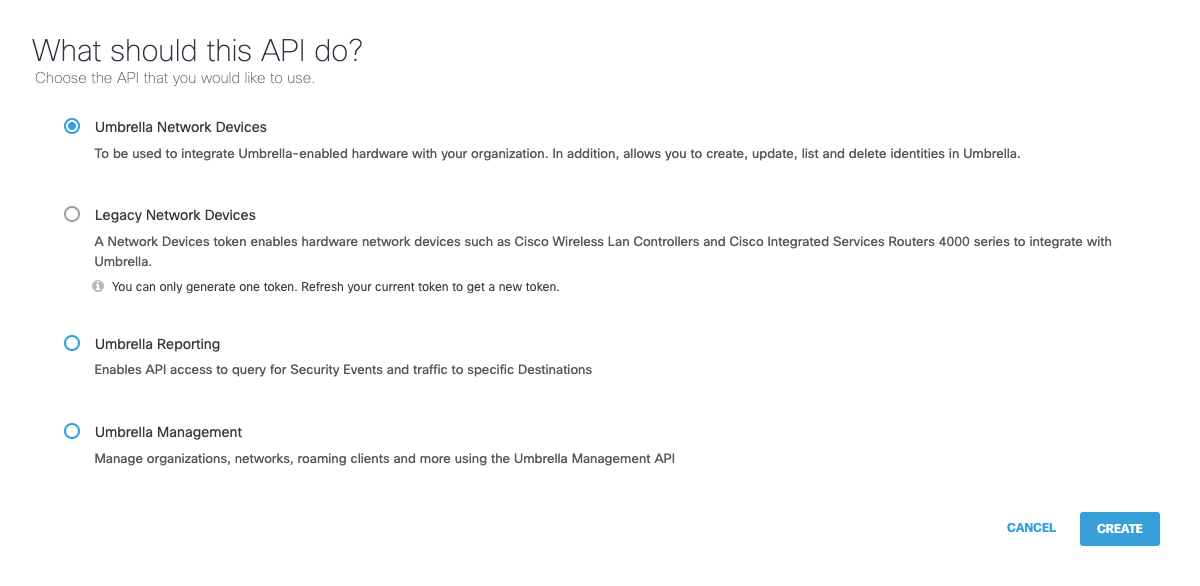Click the 'Umbrella Network Devices' label

(181, 127)
